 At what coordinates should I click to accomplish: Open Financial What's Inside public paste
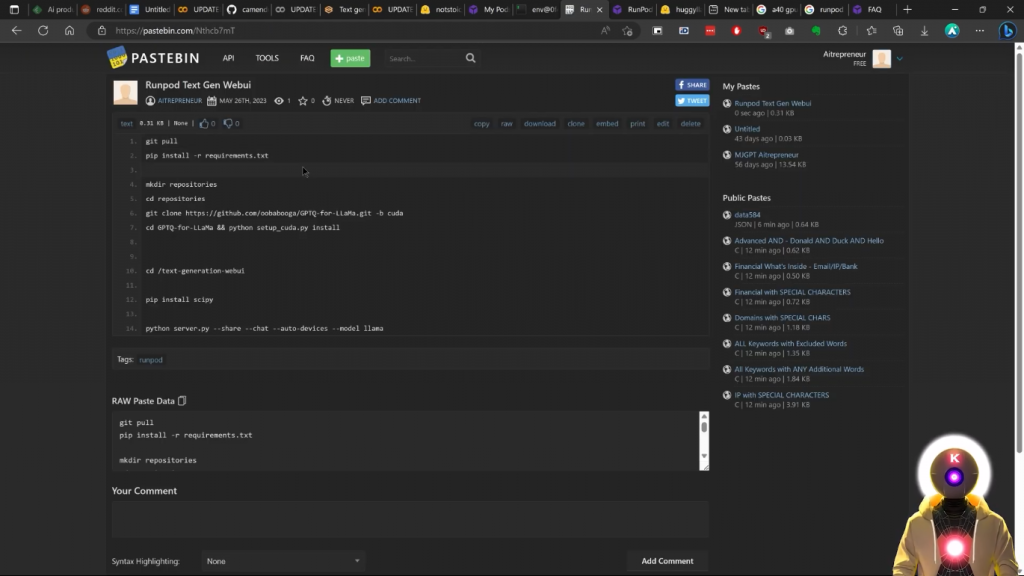pyautogui.click(x=795, y=266)
